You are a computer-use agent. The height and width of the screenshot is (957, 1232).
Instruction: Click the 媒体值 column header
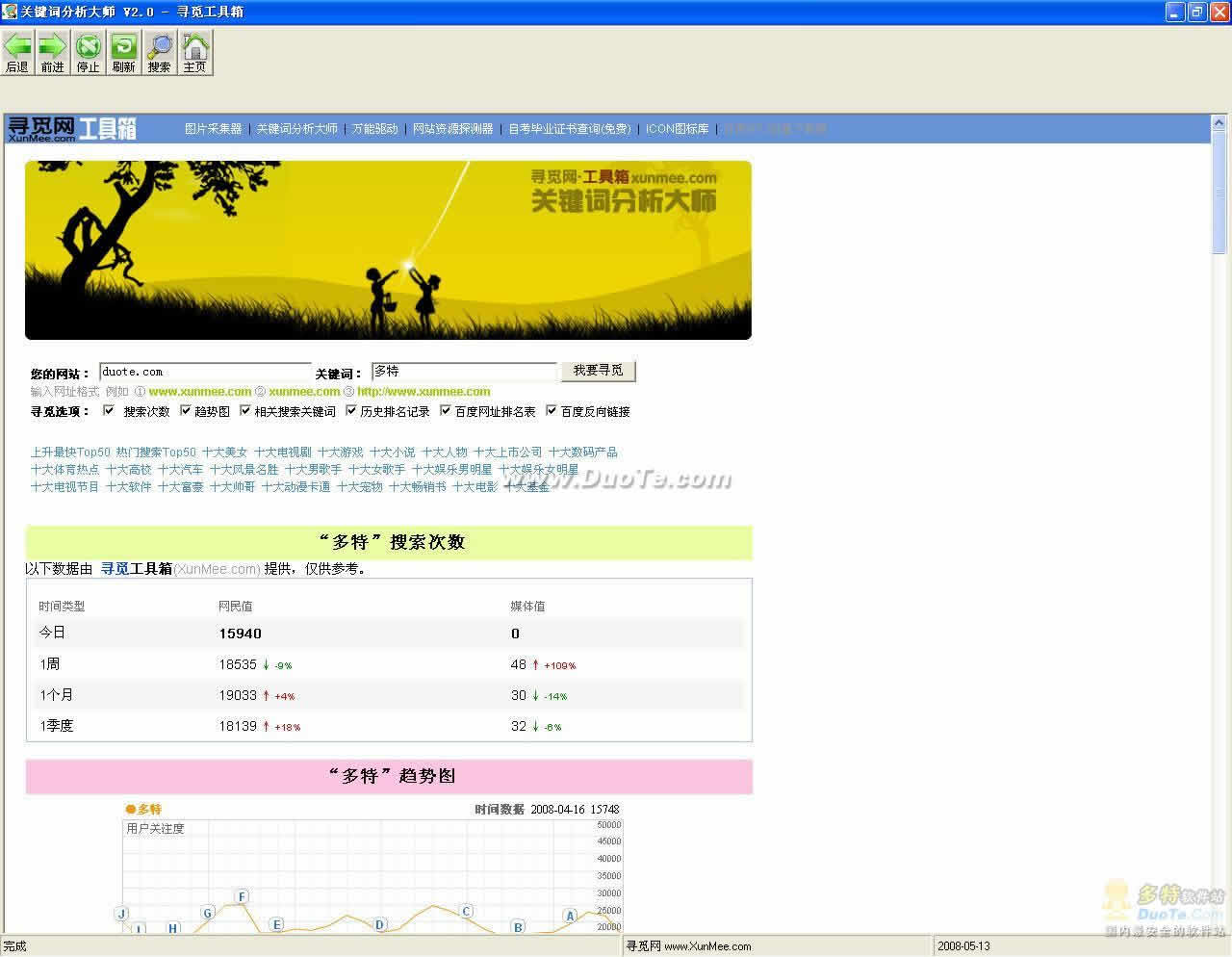pos(527,606)
